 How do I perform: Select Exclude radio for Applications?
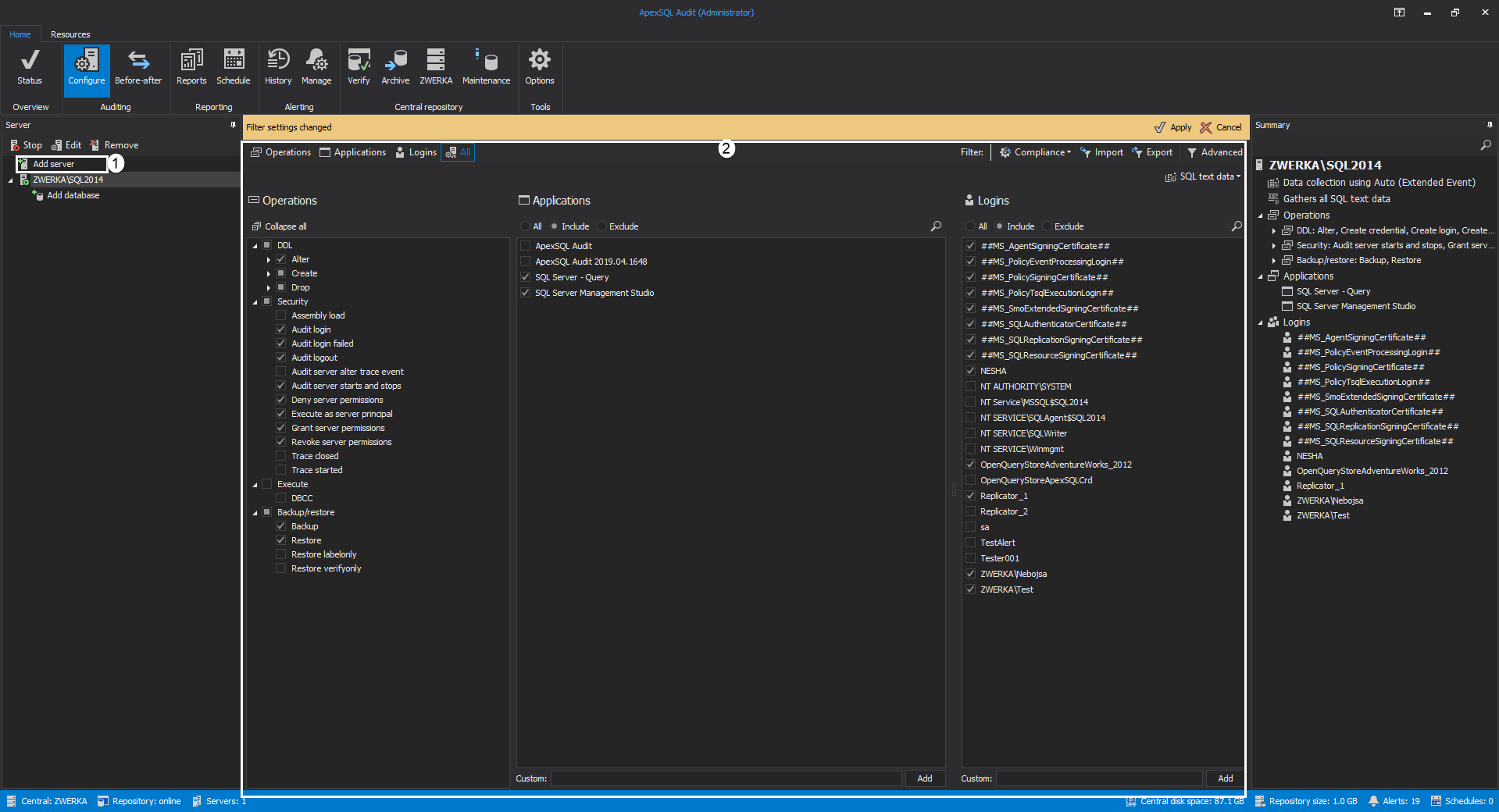[602, 226]
